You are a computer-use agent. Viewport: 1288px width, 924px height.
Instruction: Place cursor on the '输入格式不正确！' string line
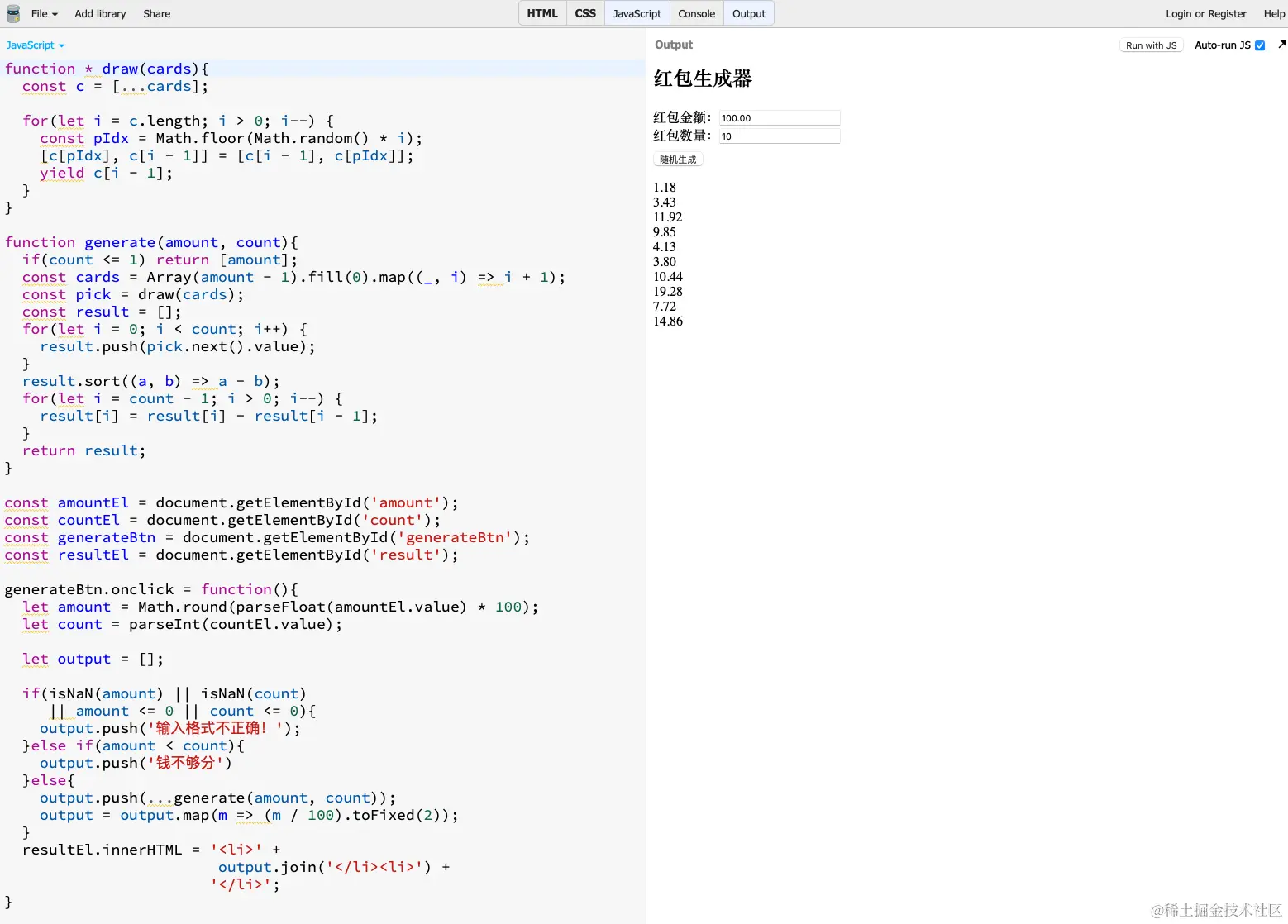[170, 728]
